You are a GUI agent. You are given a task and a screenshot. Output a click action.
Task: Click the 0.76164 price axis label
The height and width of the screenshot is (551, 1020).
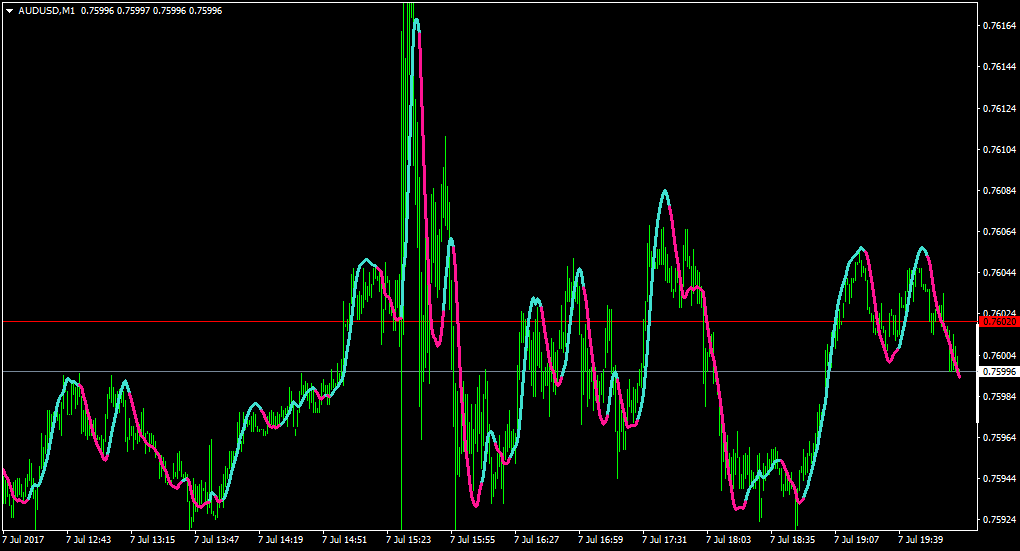click(x=999, y=26)
